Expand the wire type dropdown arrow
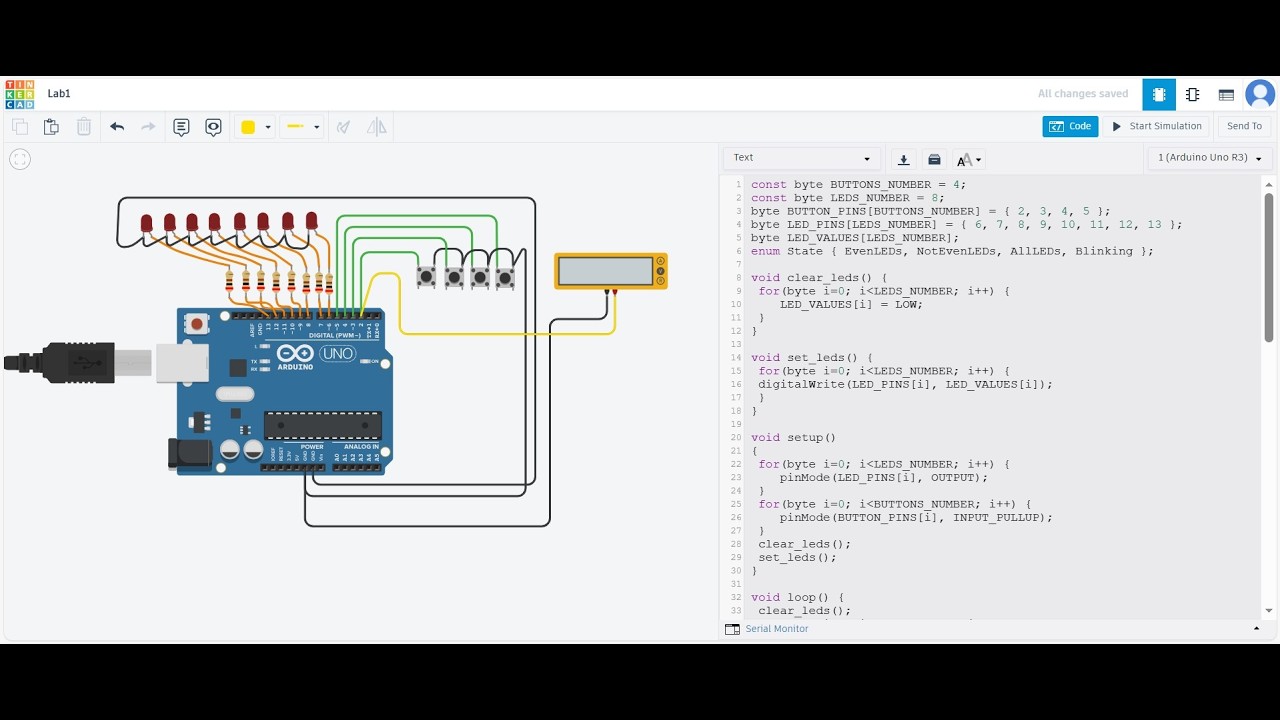The height and width of the screenshot is (720, 1280). (317, 128)
